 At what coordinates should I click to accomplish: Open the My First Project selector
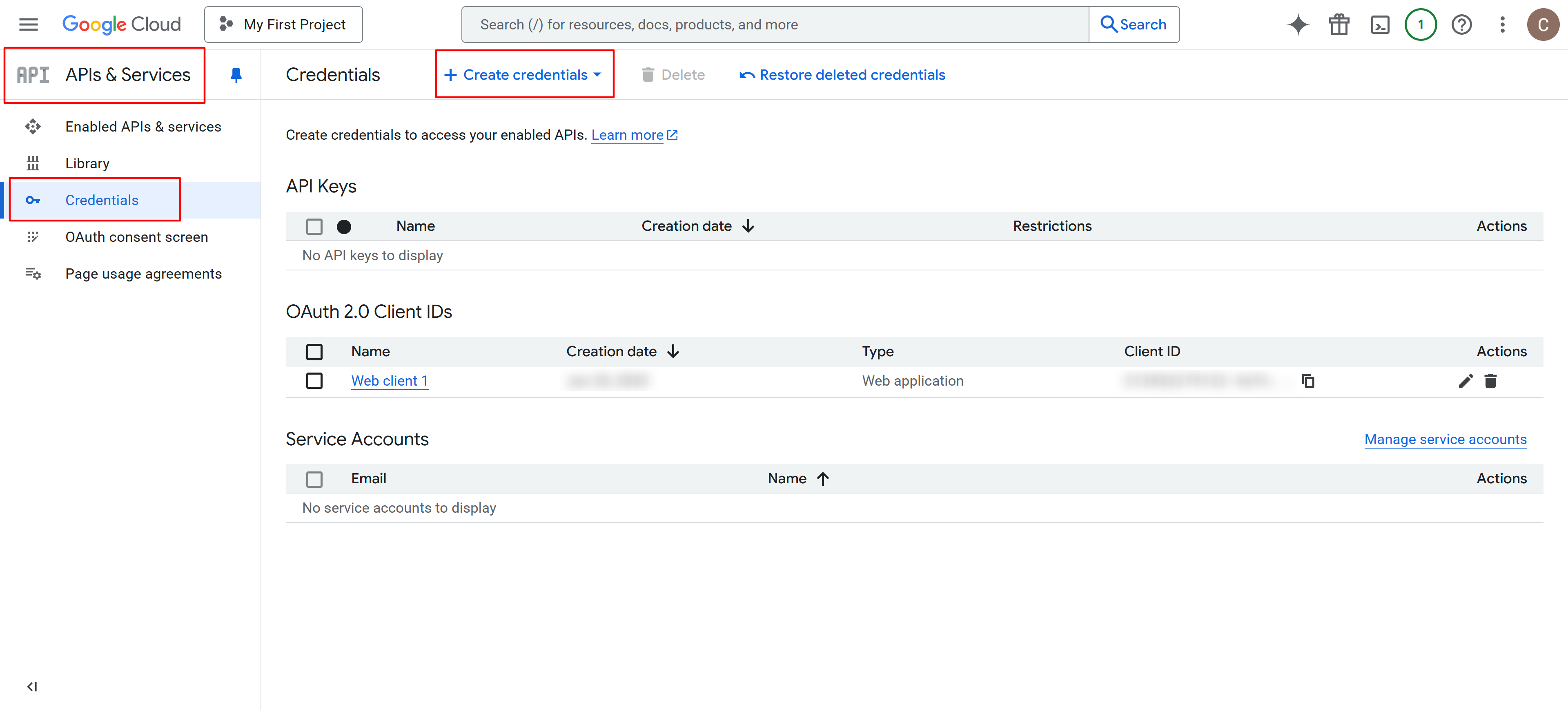(x=283, y=25)
